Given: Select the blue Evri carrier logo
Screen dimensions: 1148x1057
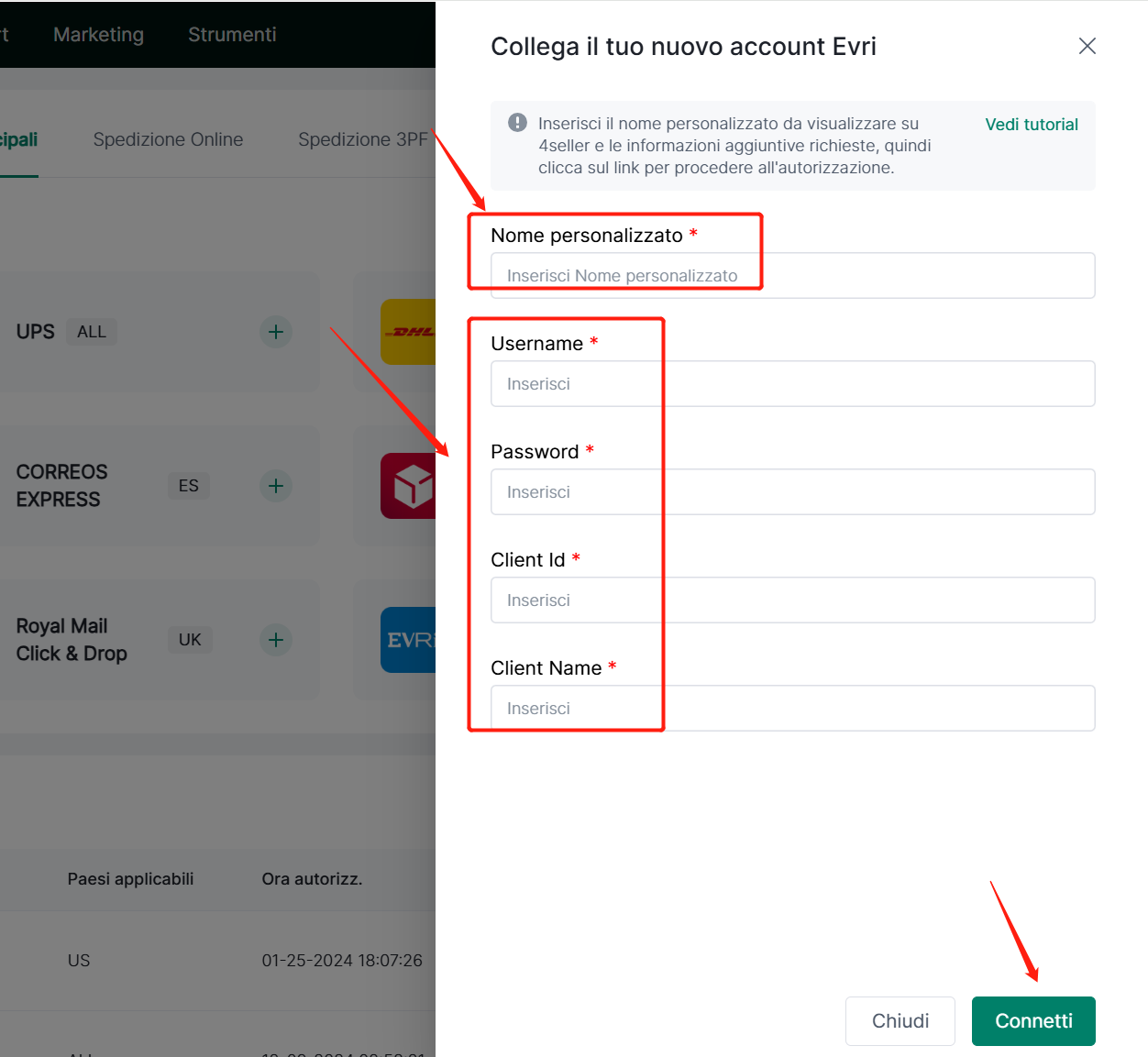Looking at the screenshot, I should click(x=408, y=640).
